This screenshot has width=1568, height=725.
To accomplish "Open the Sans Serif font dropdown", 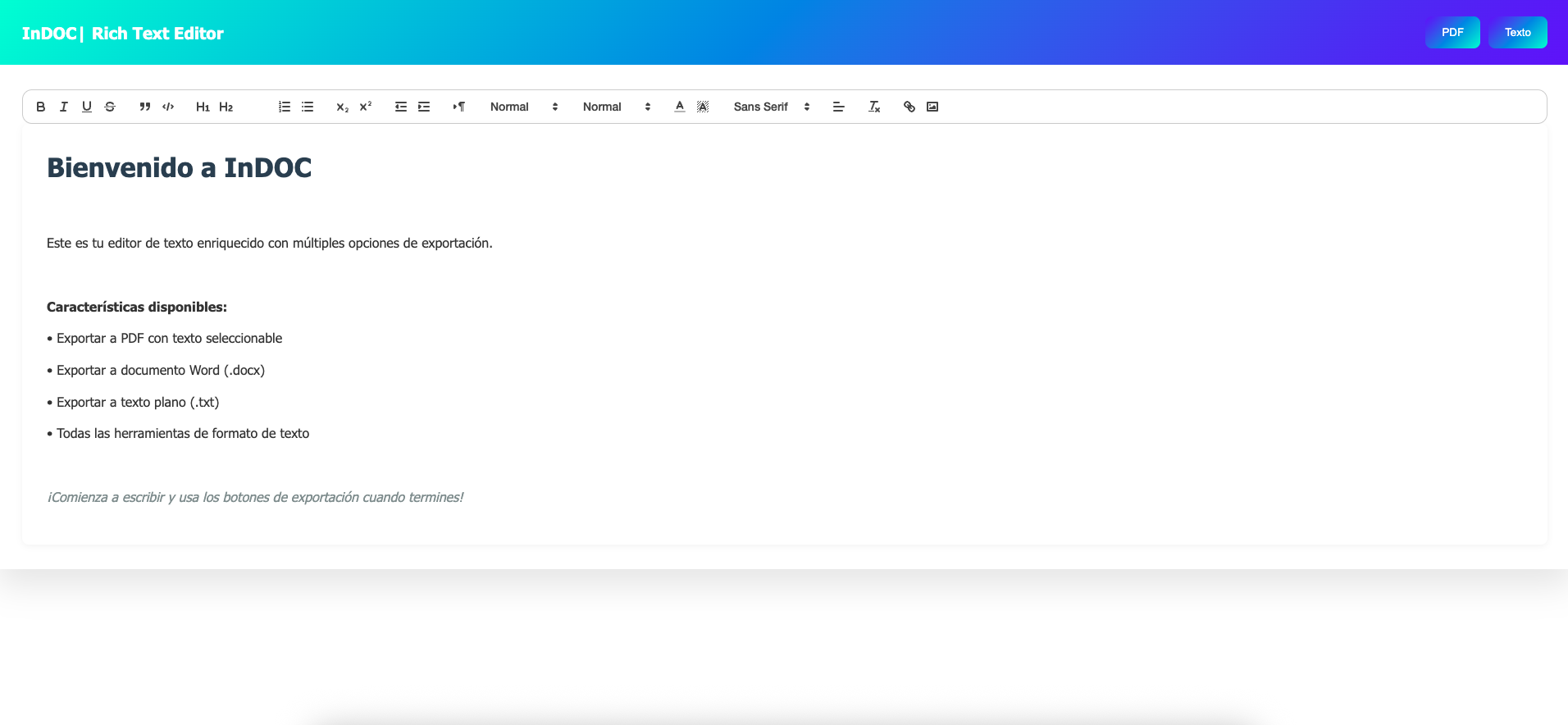I will pos(771,107).
